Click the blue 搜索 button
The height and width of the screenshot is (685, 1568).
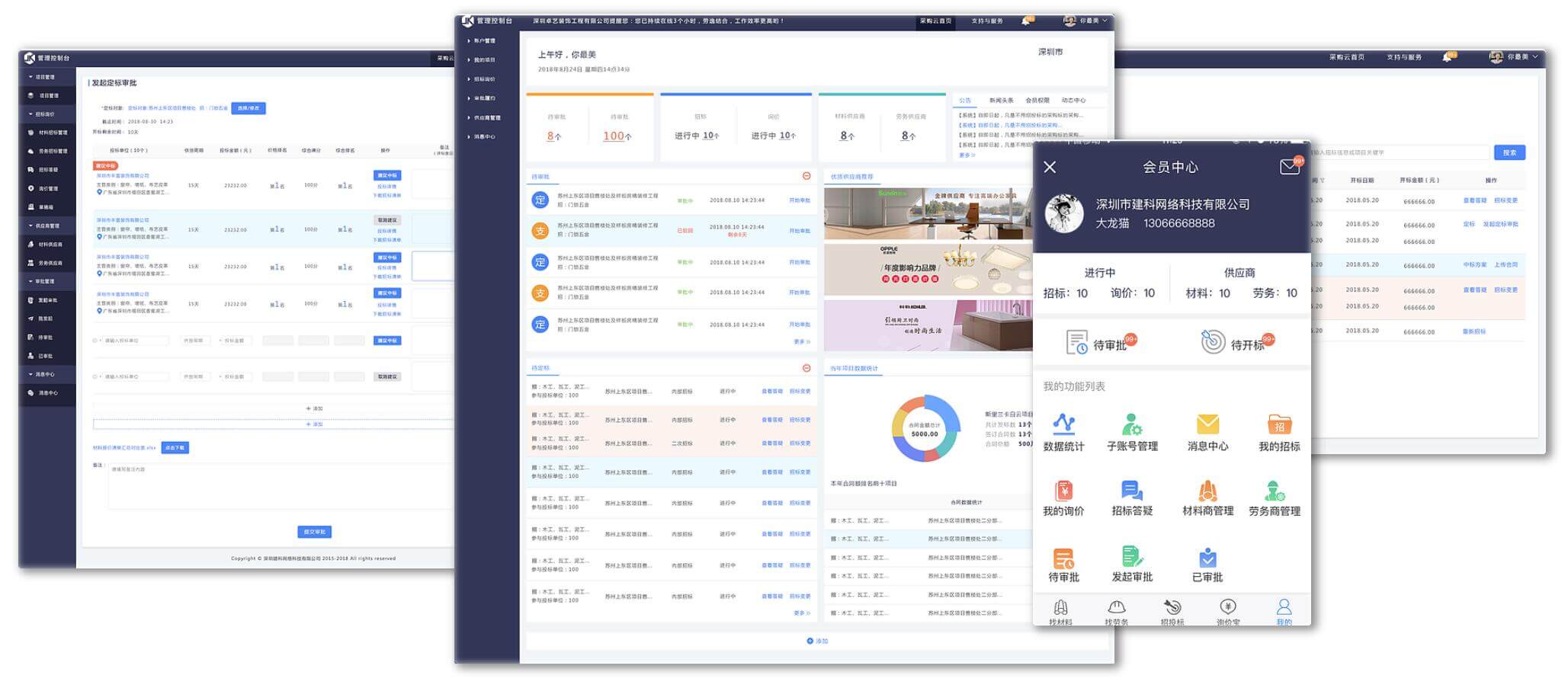(1509, 152)
